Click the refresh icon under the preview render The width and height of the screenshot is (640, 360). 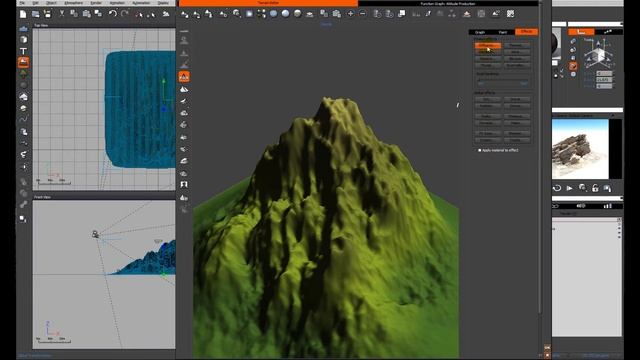[x=557, y=188]
